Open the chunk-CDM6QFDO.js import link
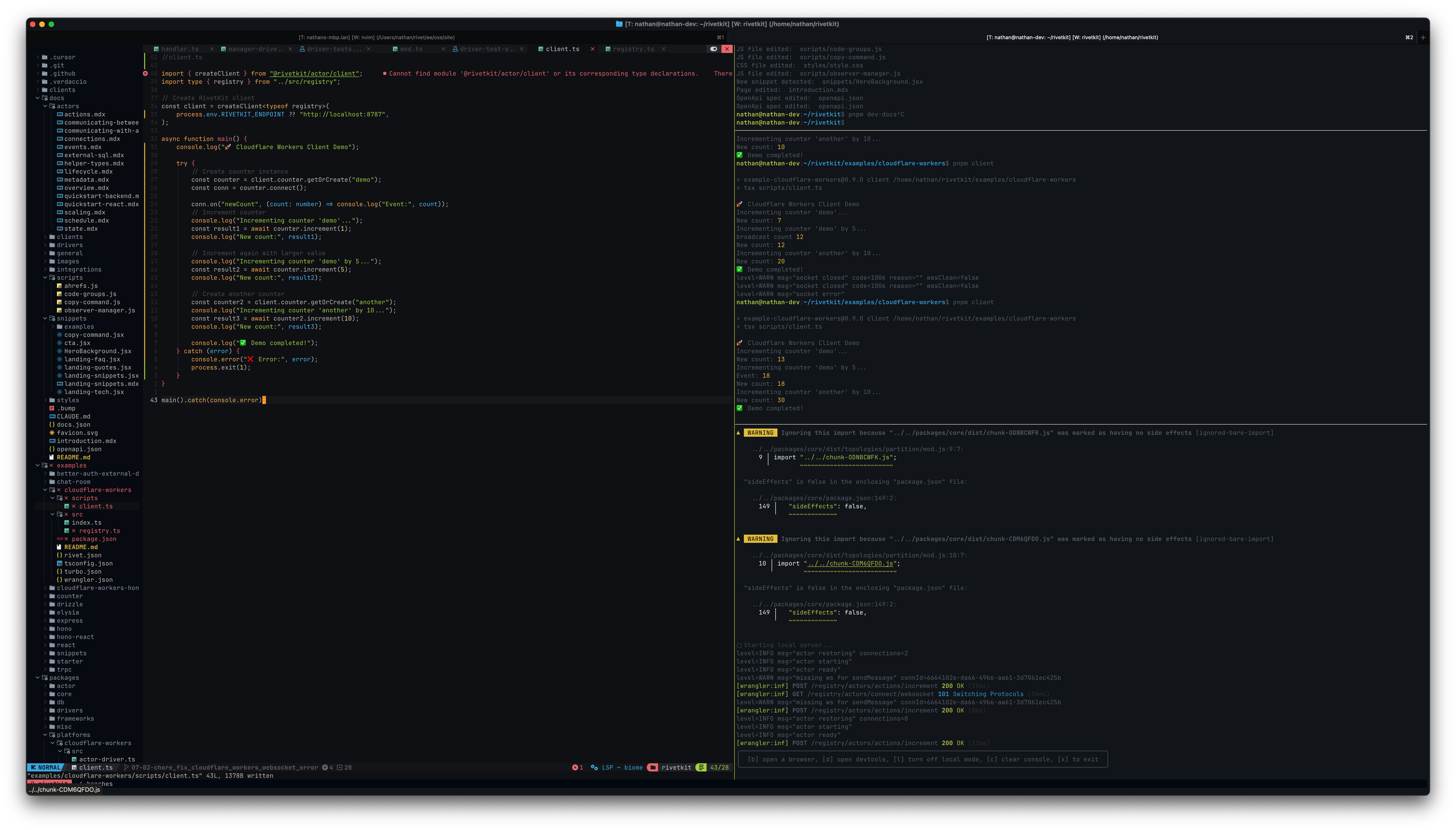The height and width of the screenshot is (830, 1456). (x=850, y=563)
